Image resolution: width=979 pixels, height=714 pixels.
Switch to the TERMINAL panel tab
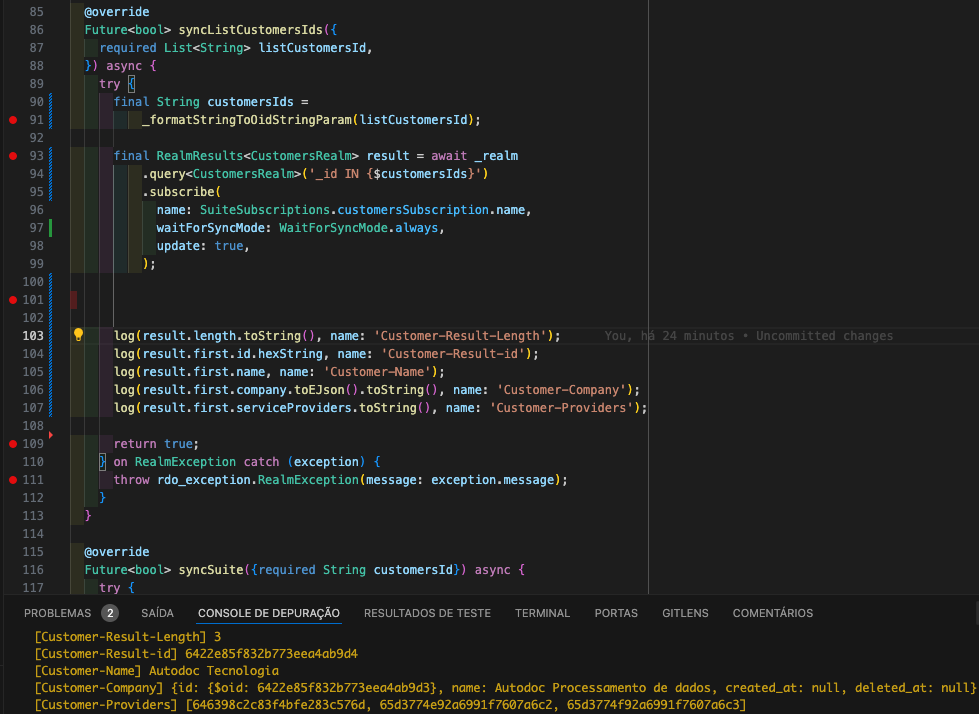(x=542, y=613)
